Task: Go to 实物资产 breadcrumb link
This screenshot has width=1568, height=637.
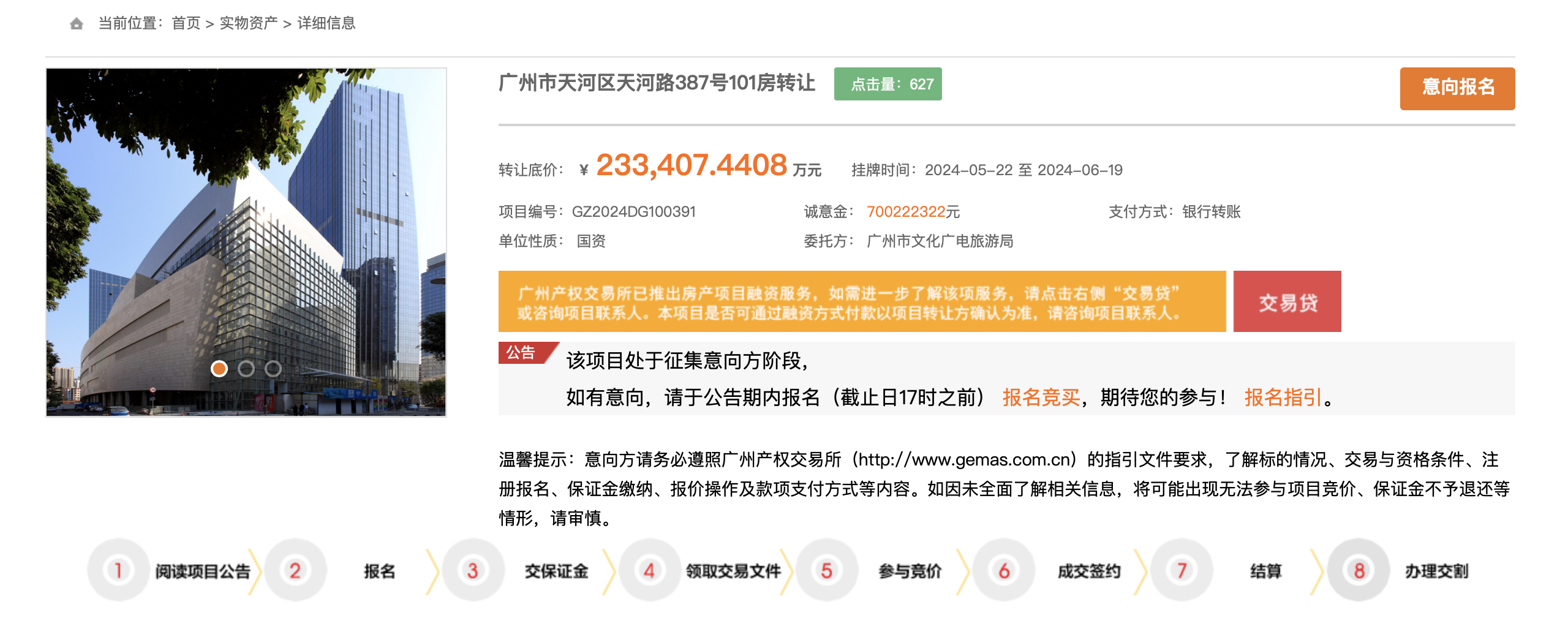Action: click(249, 23)
